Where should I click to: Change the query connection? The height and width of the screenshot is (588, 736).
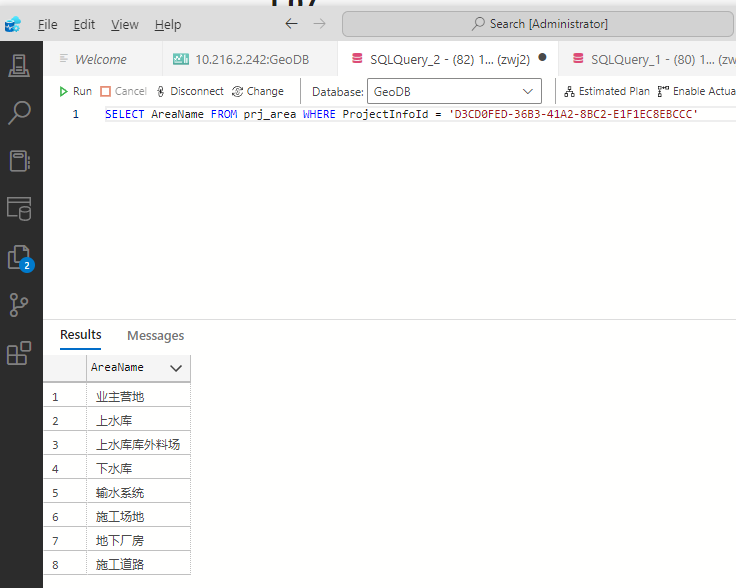[x=257, y=91]
